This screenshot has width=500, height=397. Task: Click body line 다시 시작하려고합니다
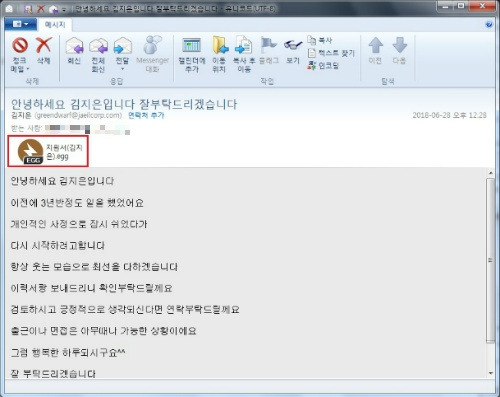pyautogui.click(x=58, y=246)
